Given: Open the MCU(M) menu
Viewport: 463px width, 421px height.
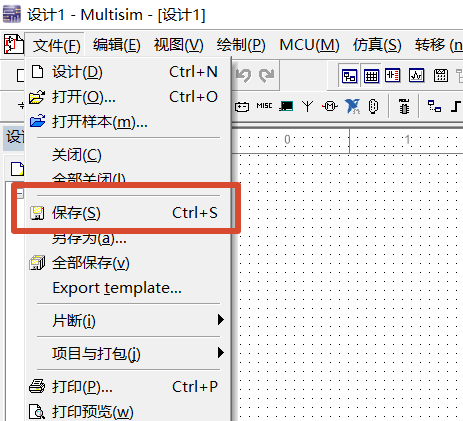Looking at the screenshot, I should 309,45.
